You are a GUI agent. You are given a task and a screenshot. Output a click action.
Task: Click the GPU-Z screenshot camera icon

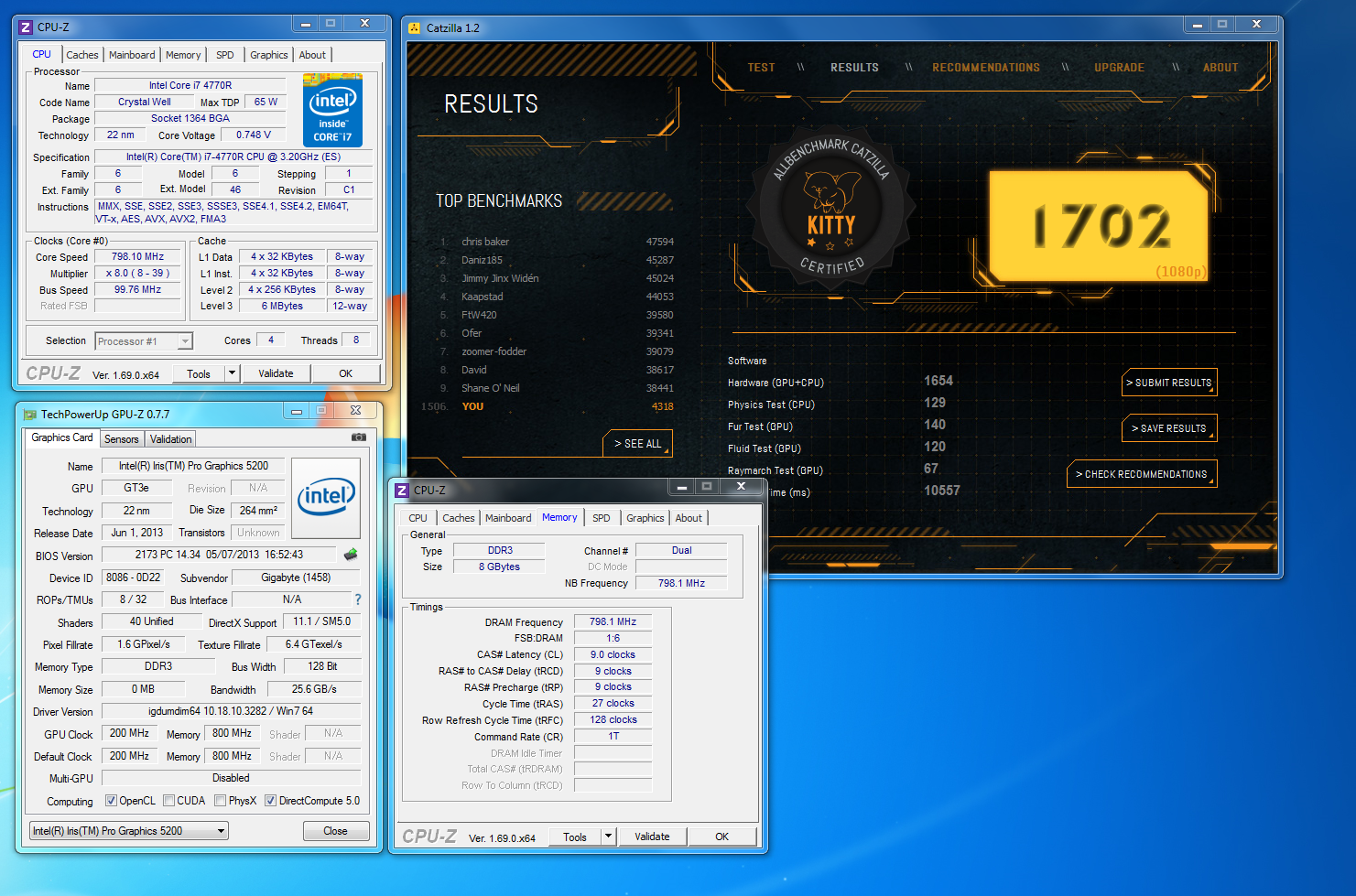pyautogui.click(x=359, y=437)
